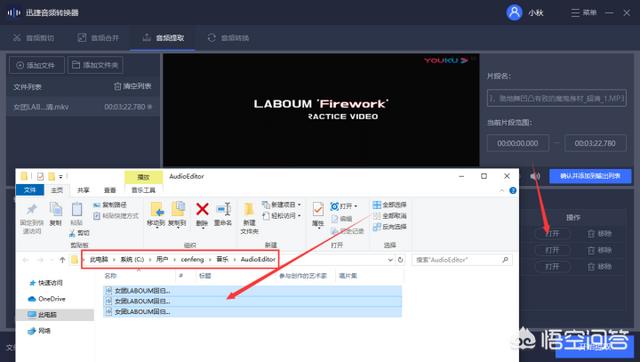This screenshot has height=362, width=640.
Task: Click the 系统 (C:) breadcrumb
Action: pos(132,260)
